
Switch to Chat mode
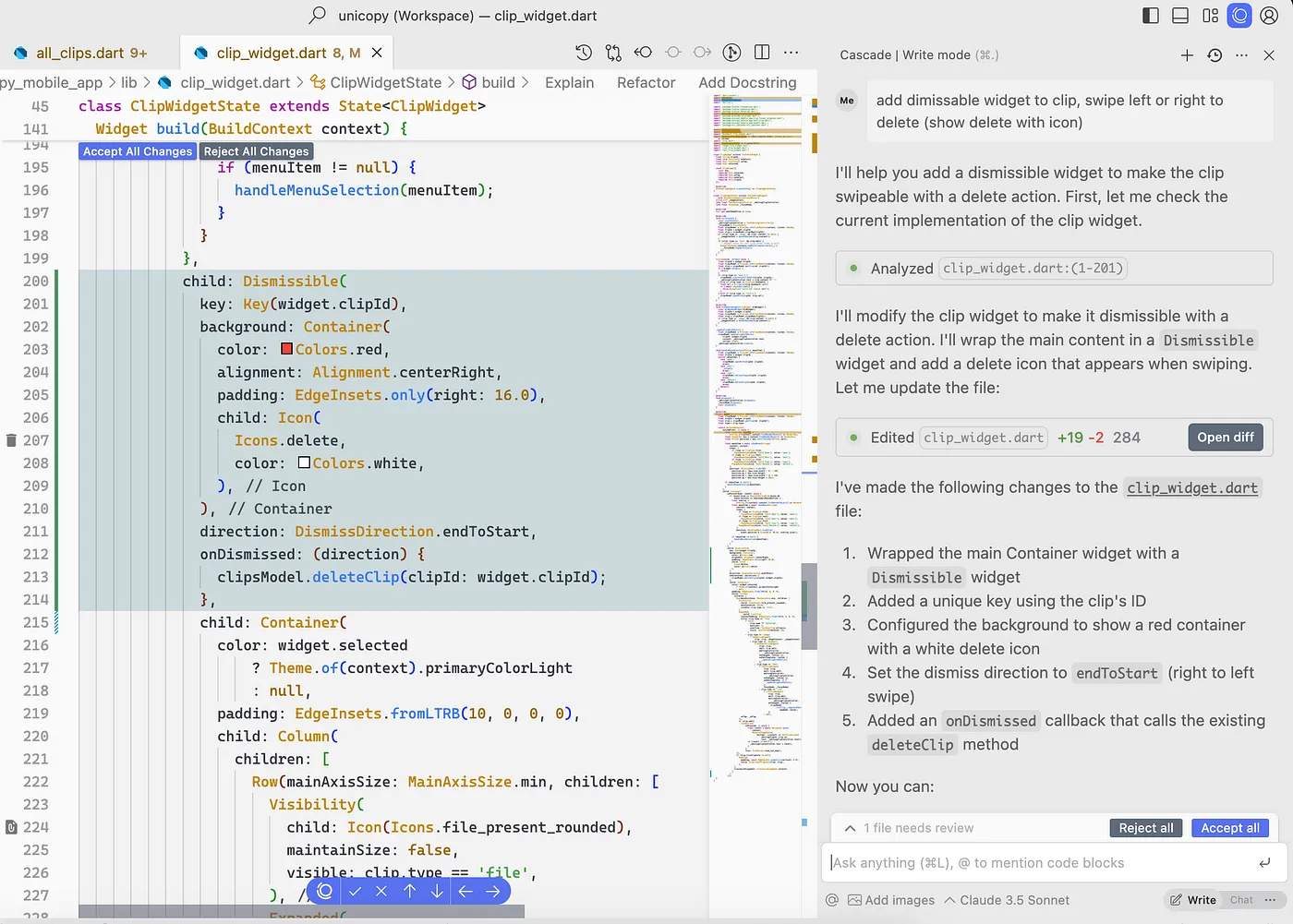pyautogui.click(x=1241, y=900)
